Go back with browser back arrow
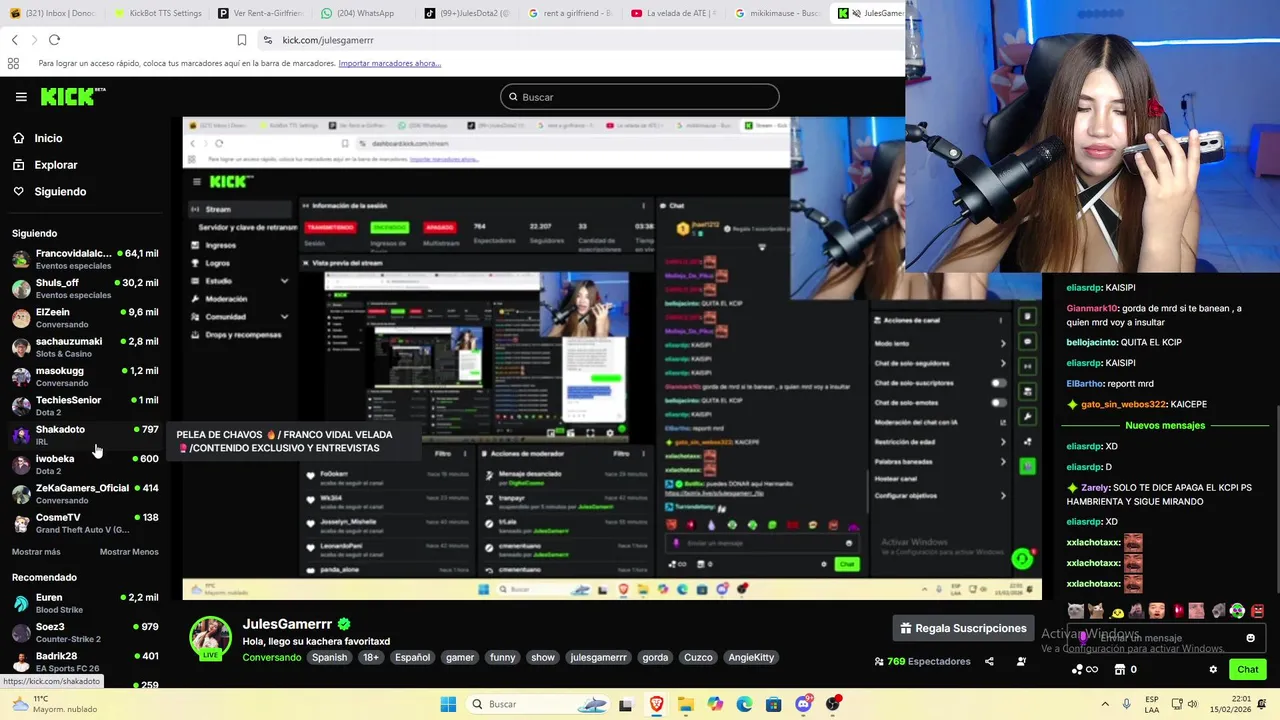 (x=15, y=40)
